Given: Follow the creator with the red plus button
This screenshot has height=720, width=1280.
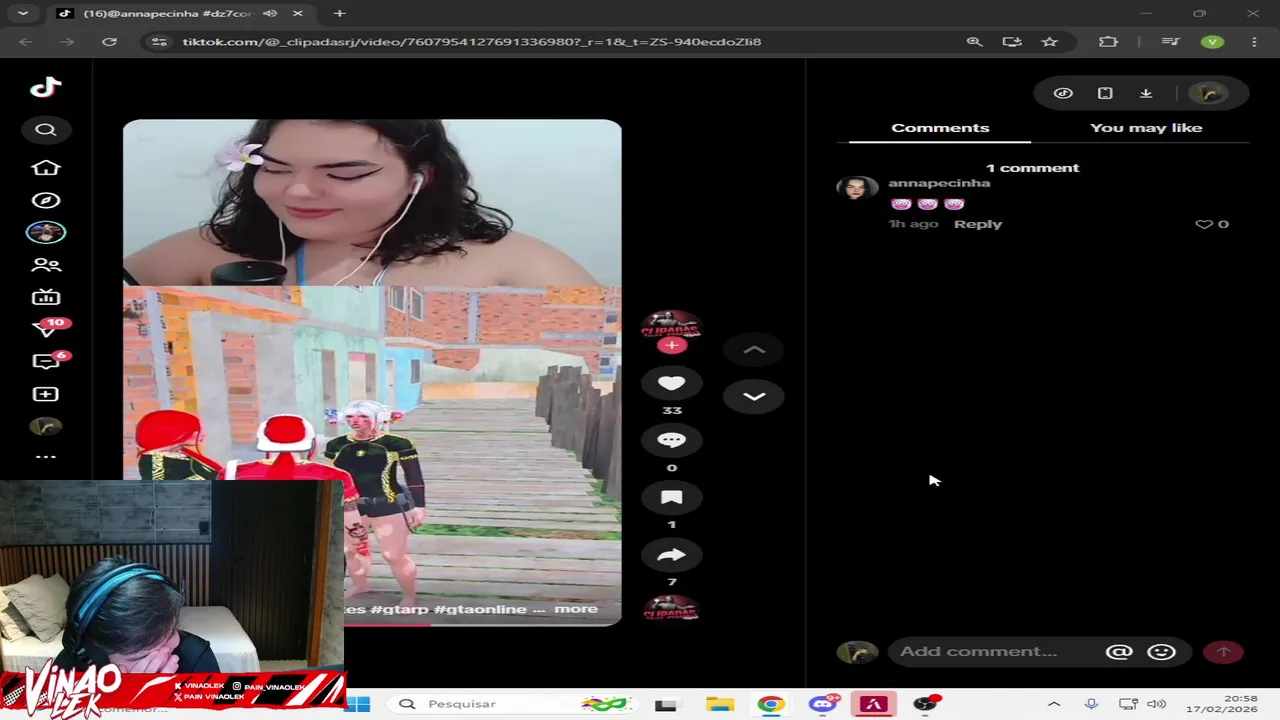Looking at the screenshot, I should 672,345.
